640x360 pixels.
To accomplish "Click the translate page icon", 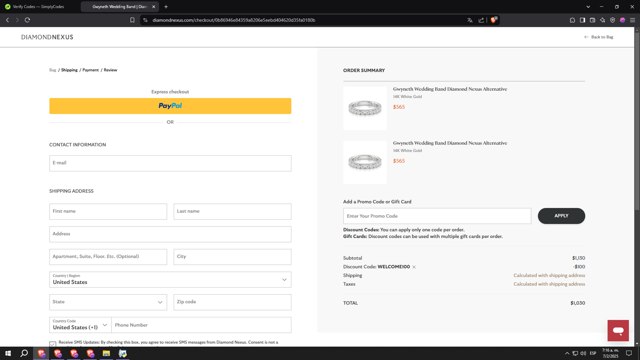I will point(470,20).
